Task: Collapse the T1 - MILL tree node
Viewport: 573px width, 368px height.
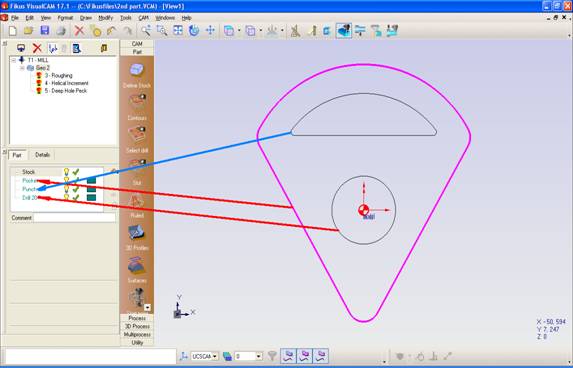Action: pos(14,60)
